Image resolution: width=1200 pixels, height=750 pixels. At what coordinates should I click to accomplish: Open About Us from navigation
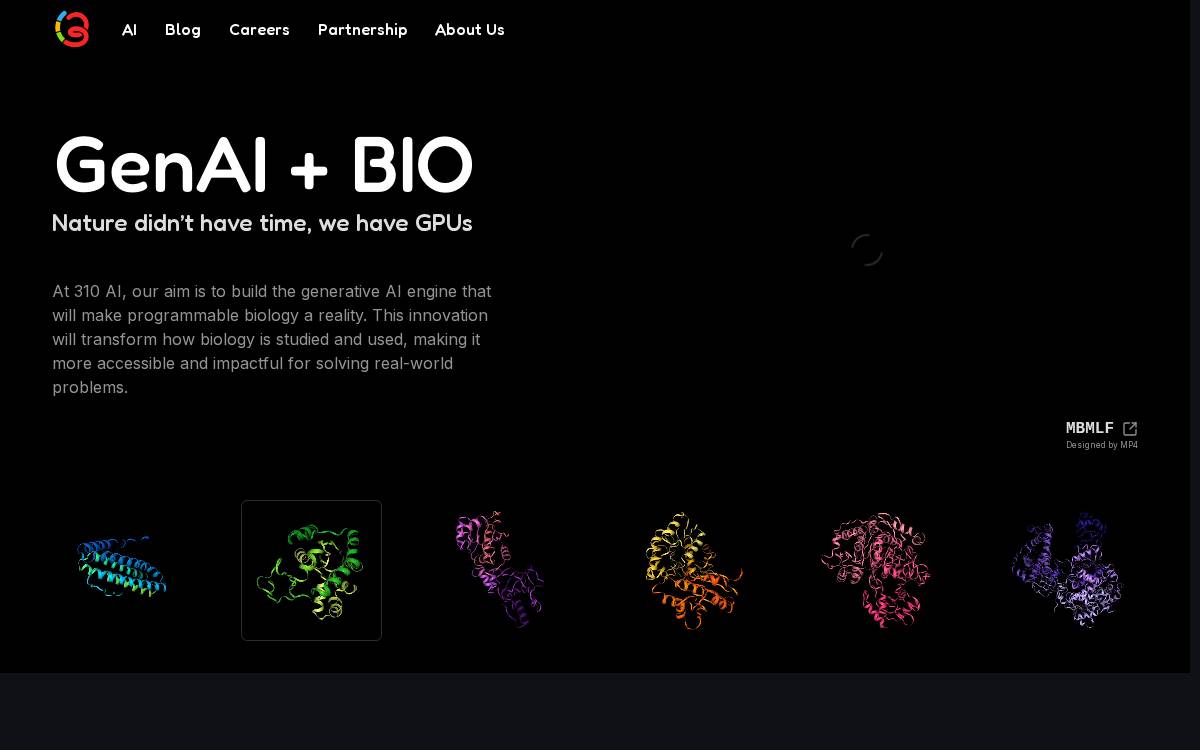[x=470, y=30]
